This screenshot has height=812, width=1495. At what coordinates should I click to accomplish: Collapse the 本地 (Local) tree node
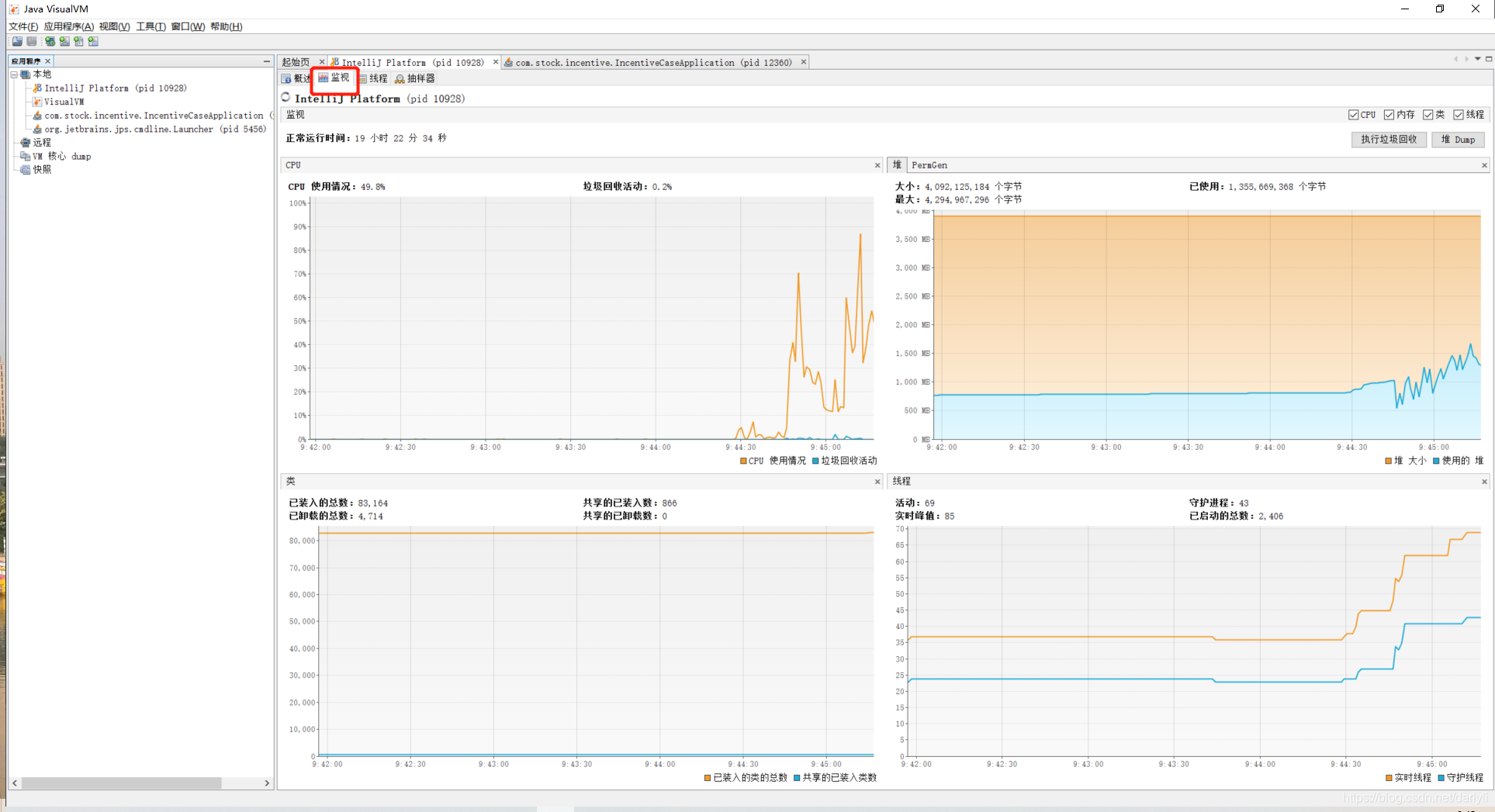coord(14,74)
